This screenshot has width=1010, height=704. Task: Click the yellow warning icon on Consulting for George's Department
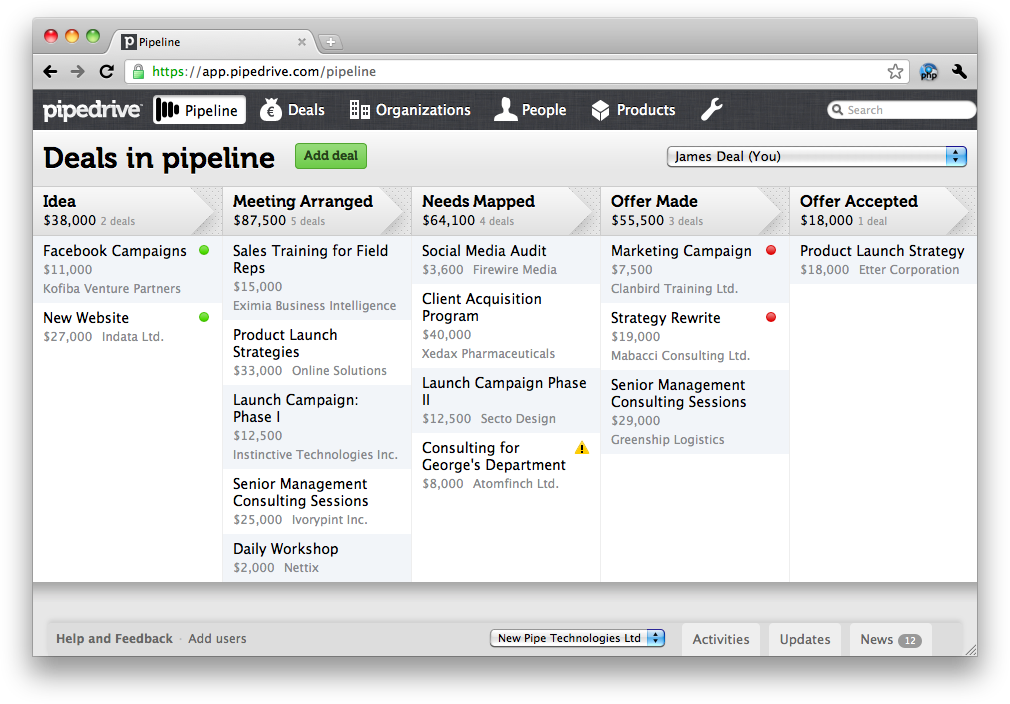582,448
